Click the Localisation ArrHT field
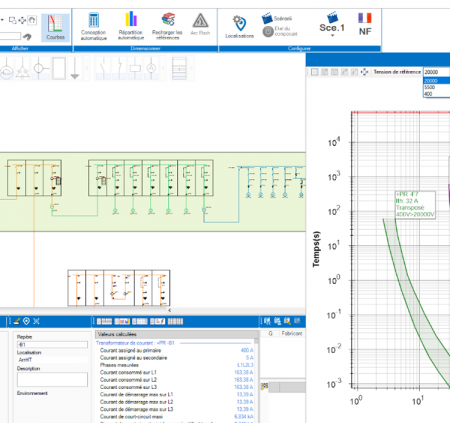 click(x=52, y=360)
